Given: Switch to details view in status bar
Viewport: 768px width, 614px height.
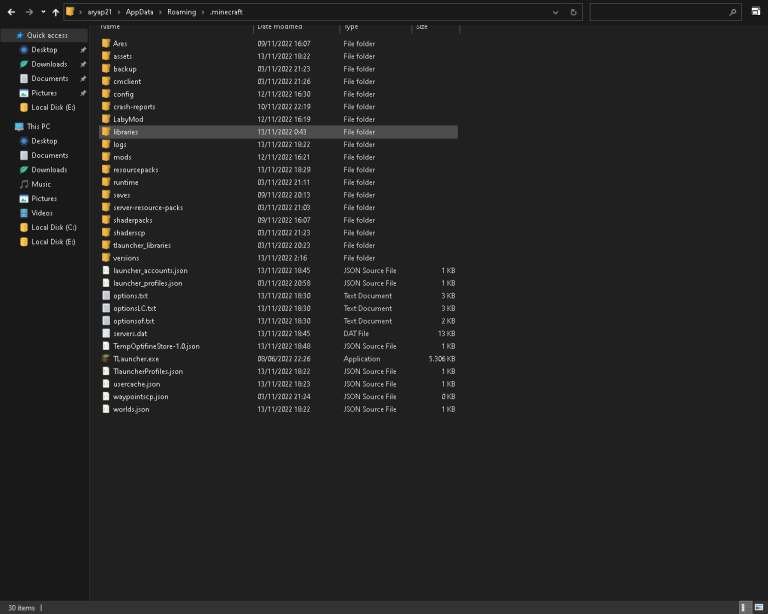Looking at the screenshot, I should [x=744, y=608].
